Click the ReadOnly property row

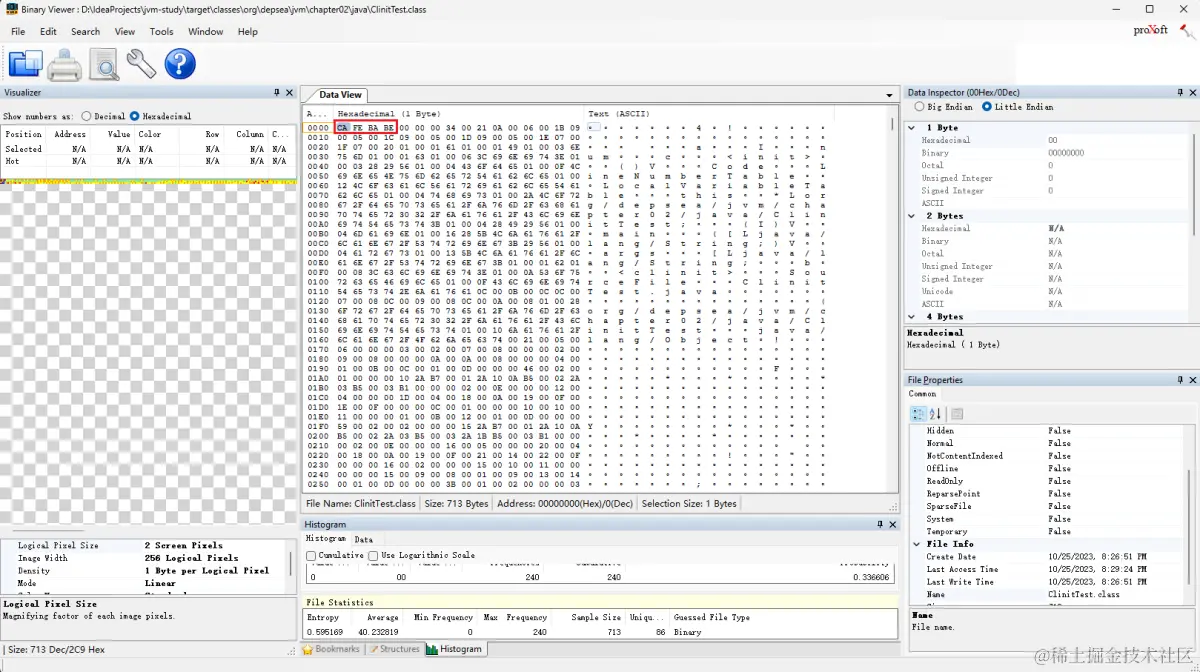click(x=1050, y=481)
